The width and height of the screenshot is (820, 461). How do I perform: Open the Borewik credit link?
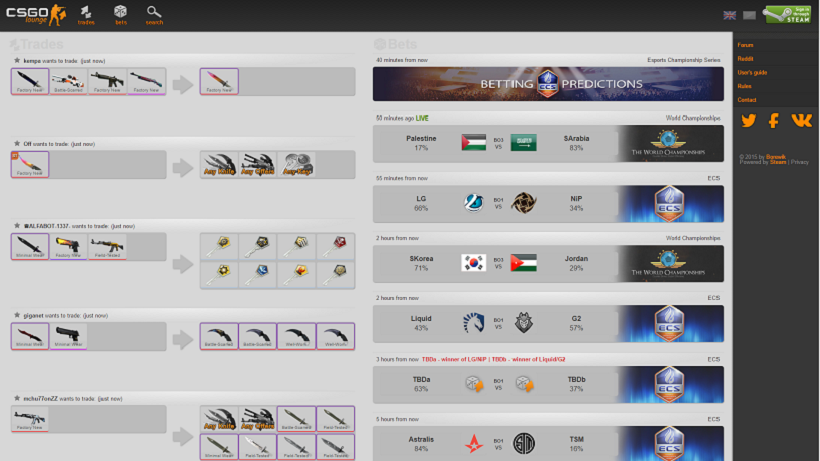tap(776, 157)
